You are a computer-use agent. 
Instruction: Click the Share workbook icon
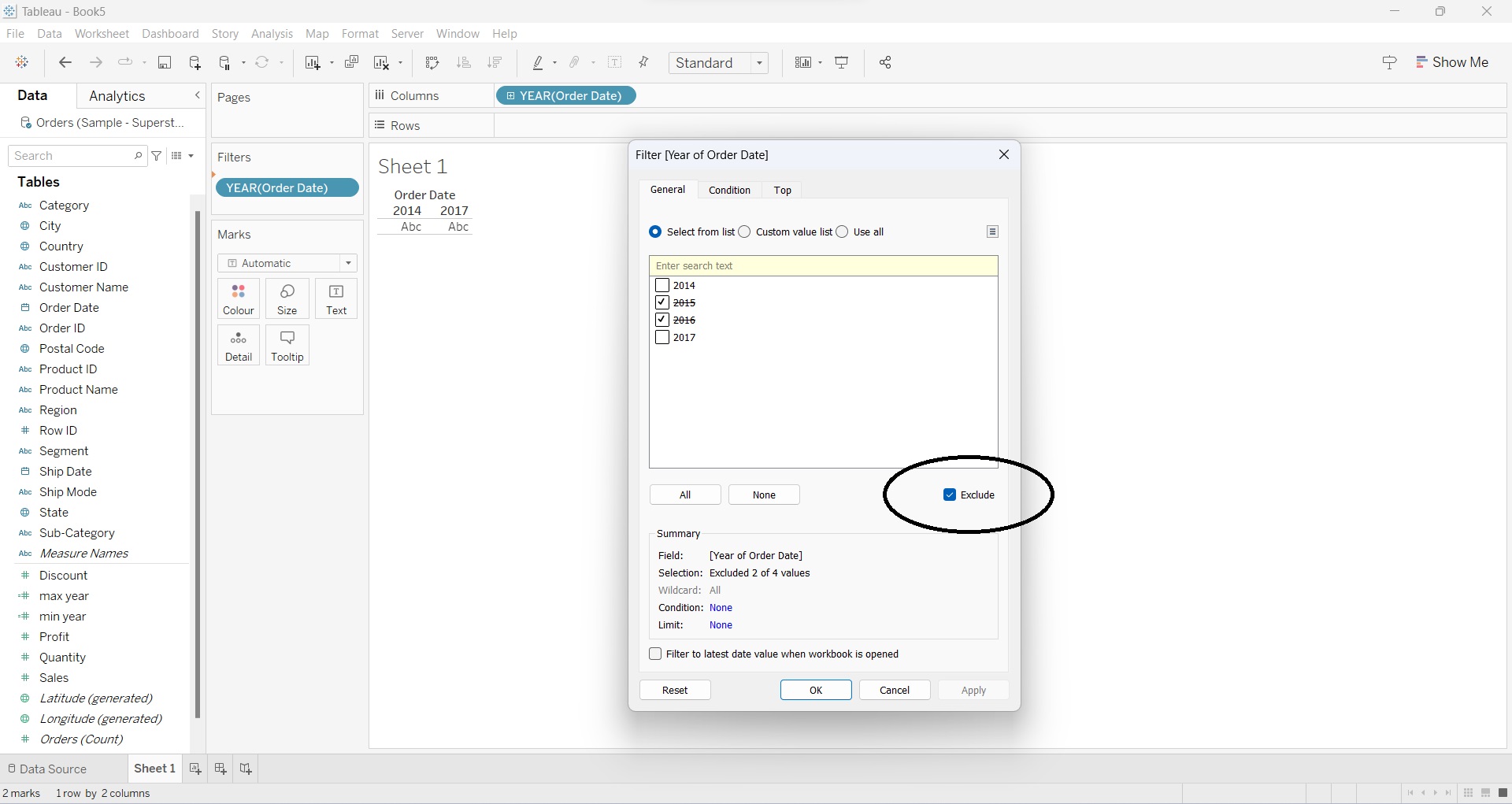point(885,63)
